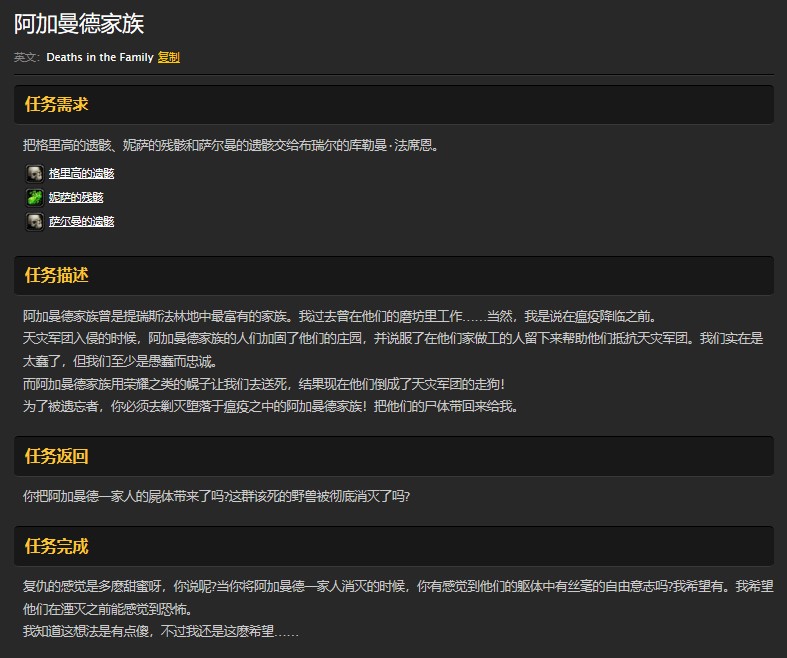This screenshot has height=658, width=787.
Task: Select the 任务完成 section header
Action: click(56, 546)
